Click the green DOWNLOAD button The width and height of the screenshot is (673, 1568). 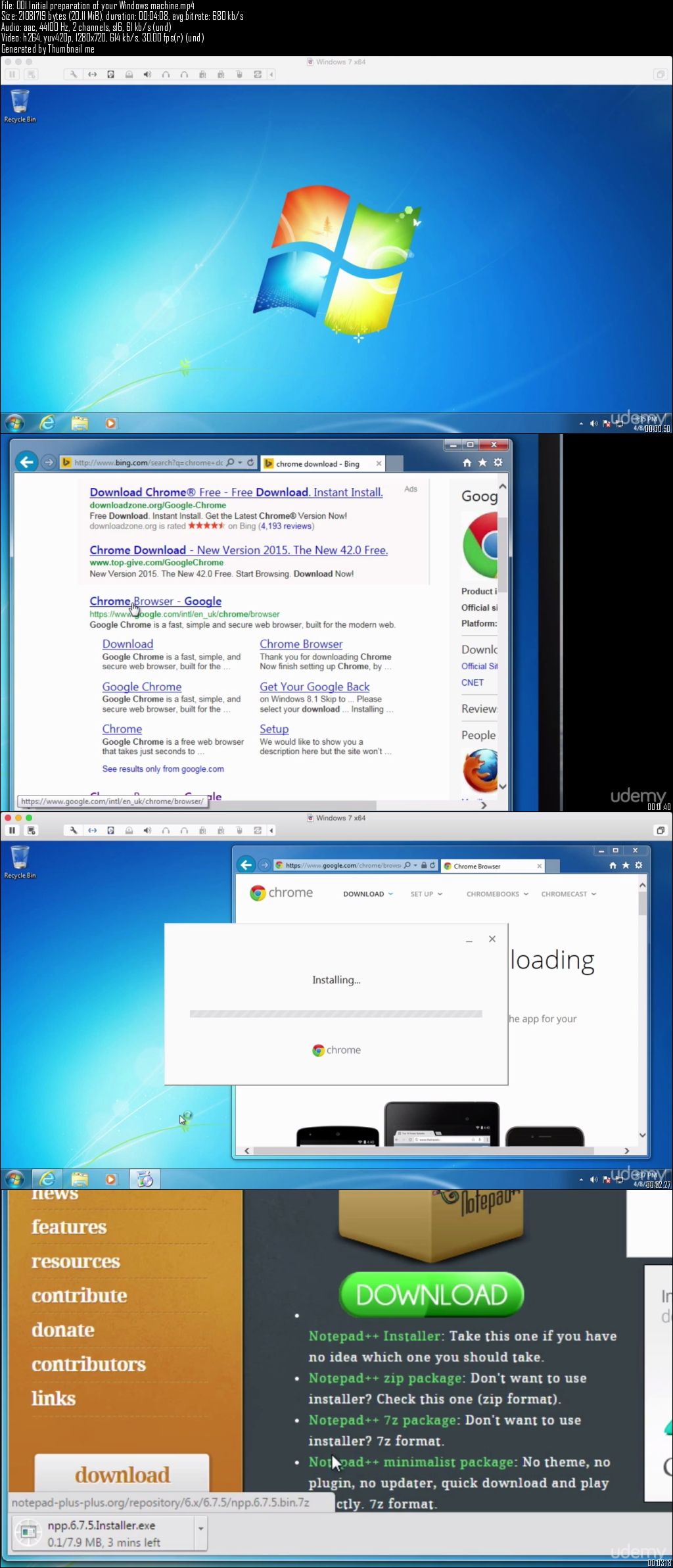pyautogui.click(x=432, y=1295)
